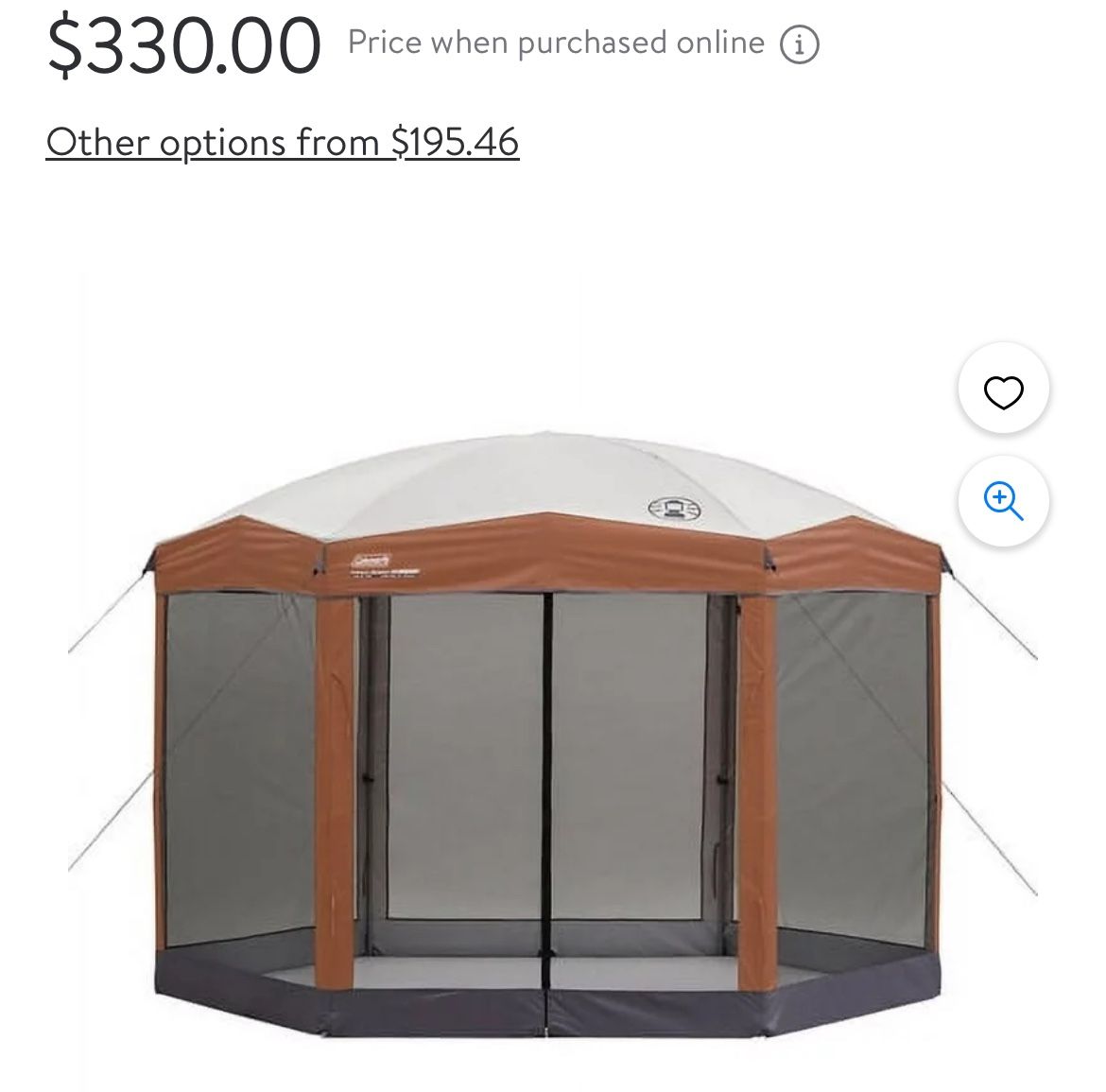Open image zoom with magnifier plus icon
1106x1092 pixels.
click(1003, 501)
